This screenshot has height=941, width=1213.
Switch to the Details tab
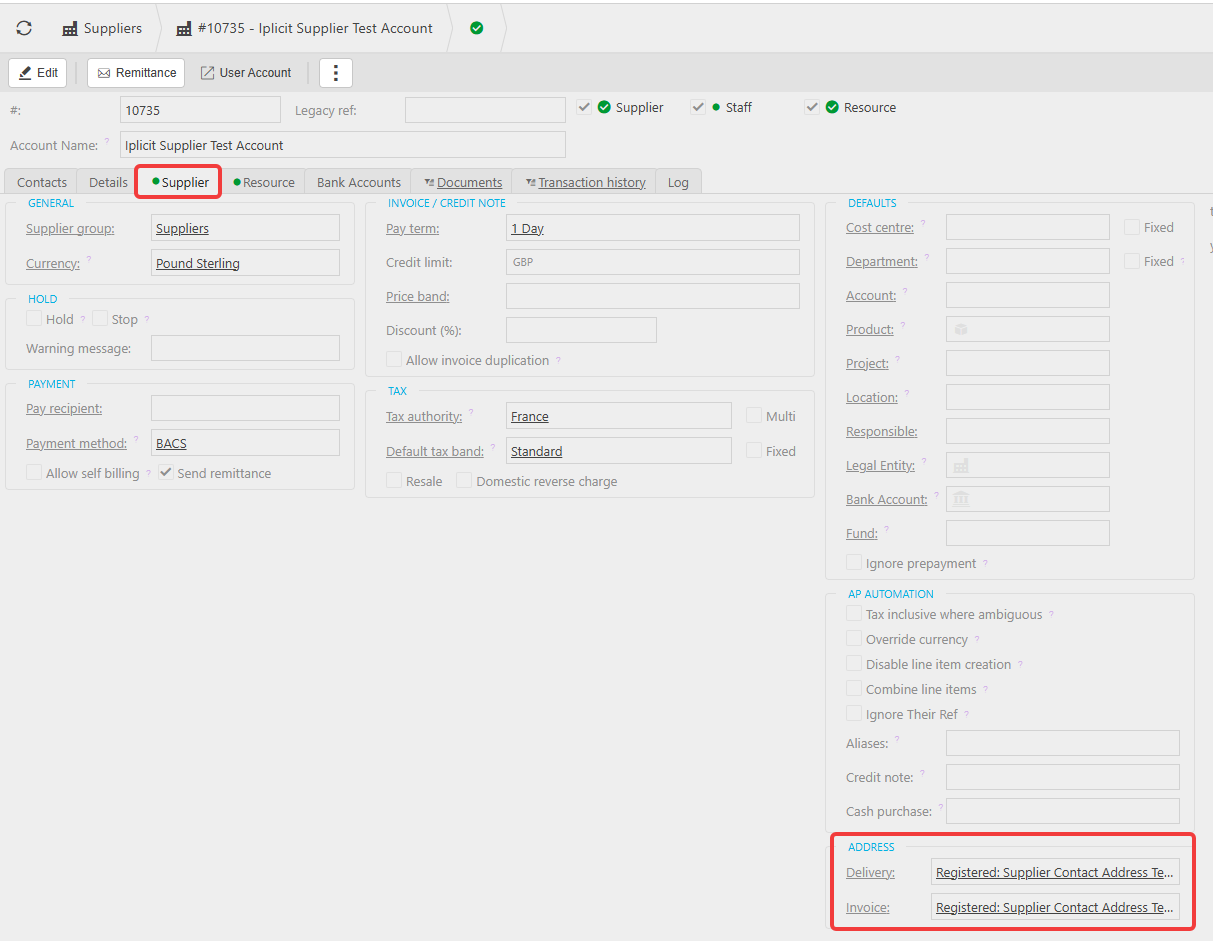coord(108,182)
